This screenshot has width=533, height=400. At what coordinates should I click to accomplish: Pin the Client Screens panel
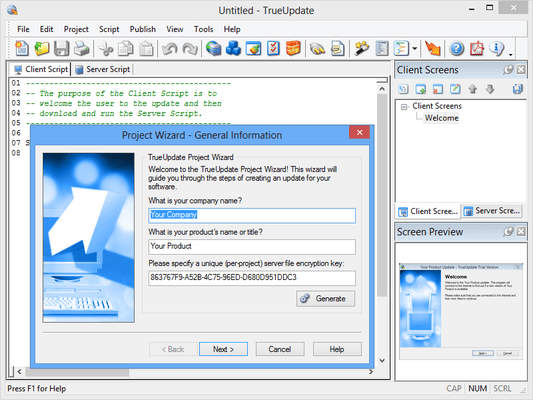tap(508, 70)
